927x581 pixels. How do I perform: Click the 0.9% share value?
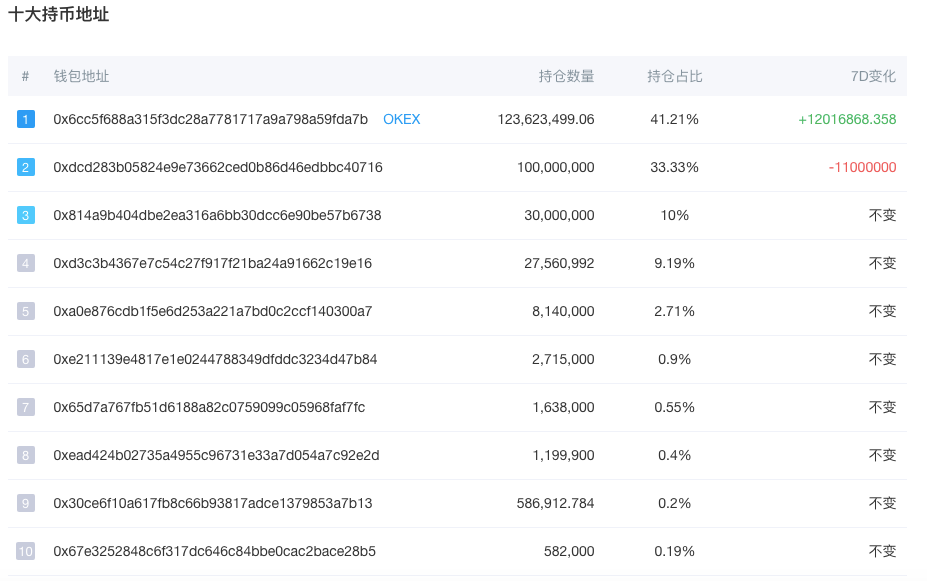click(x=675, y=359)
